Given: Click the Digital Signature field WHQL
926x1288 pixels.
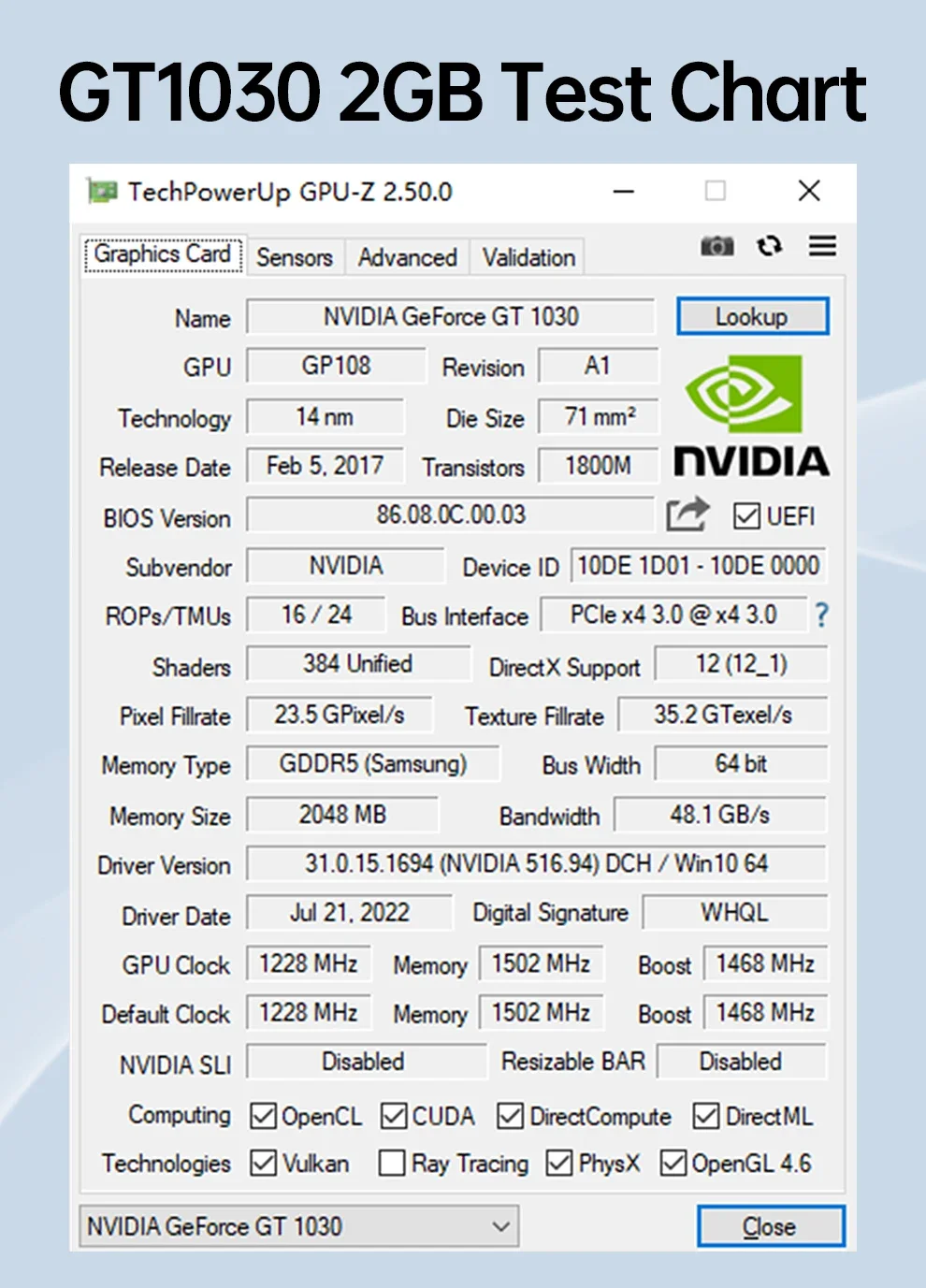Looking at the screenshot, I should tap(734, 913).
